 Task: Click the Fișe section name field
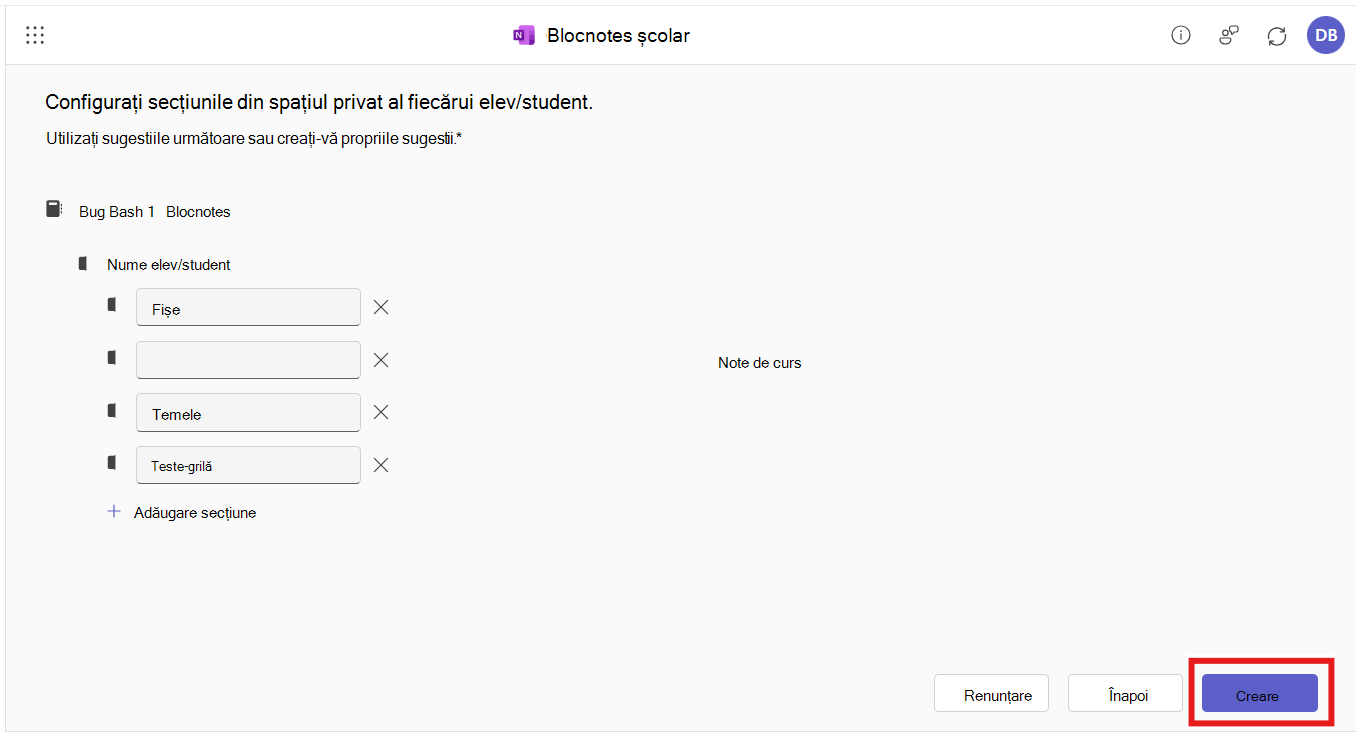pyautogui.click(x=248, y=307)
